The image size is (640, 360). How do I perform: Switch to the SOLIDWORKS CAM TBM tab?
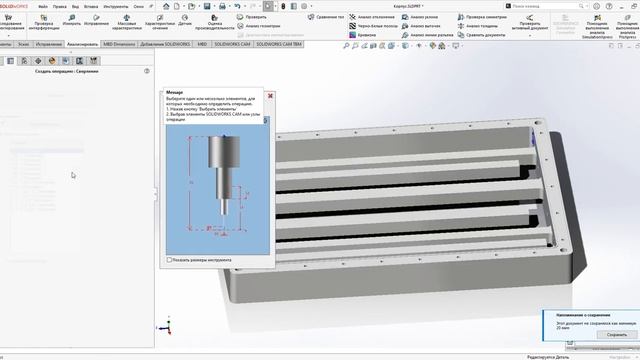[278, 44]
